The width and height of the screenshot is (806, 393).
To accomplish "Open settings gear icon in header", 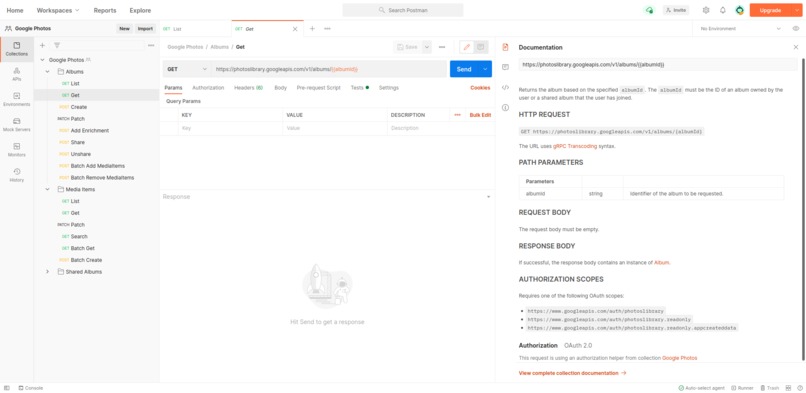I will tap(706, 10).
